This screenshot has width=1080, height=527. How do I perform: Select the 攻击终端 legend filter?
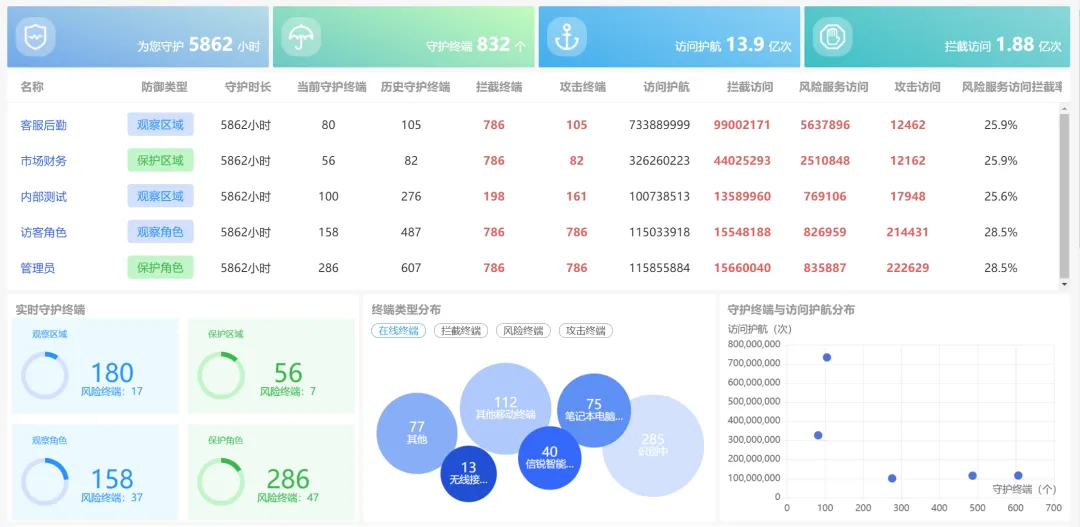tap(586, 331)
